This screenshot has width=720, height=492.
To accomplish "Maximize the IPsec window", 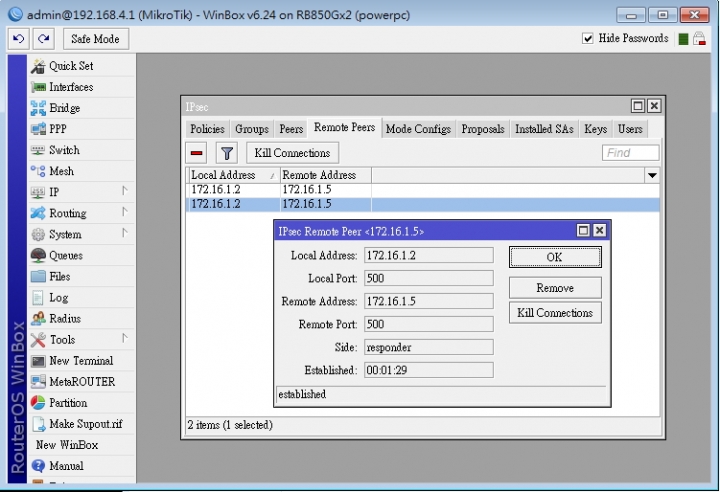I will click(638, 106).
